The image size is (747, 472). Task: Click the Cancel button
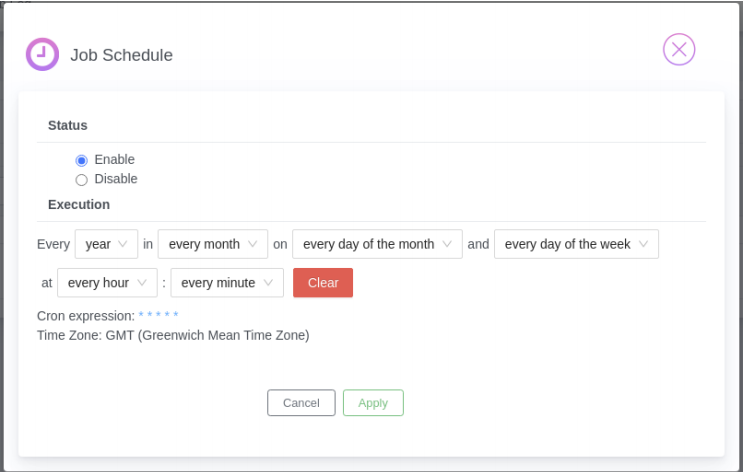pyautogui.click(x=301, y=403)
